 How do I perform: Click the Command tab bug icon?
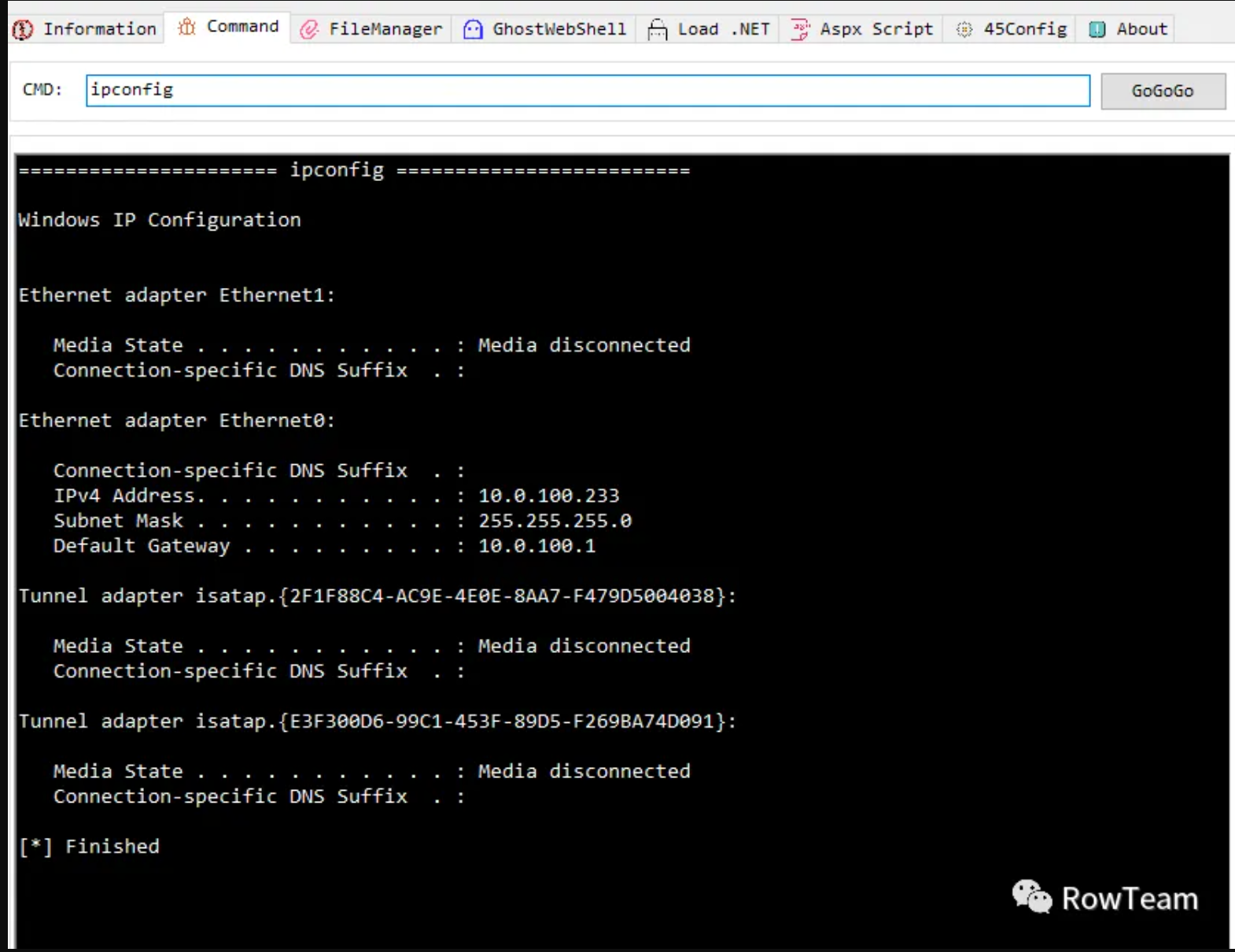[x=186, y=27]
